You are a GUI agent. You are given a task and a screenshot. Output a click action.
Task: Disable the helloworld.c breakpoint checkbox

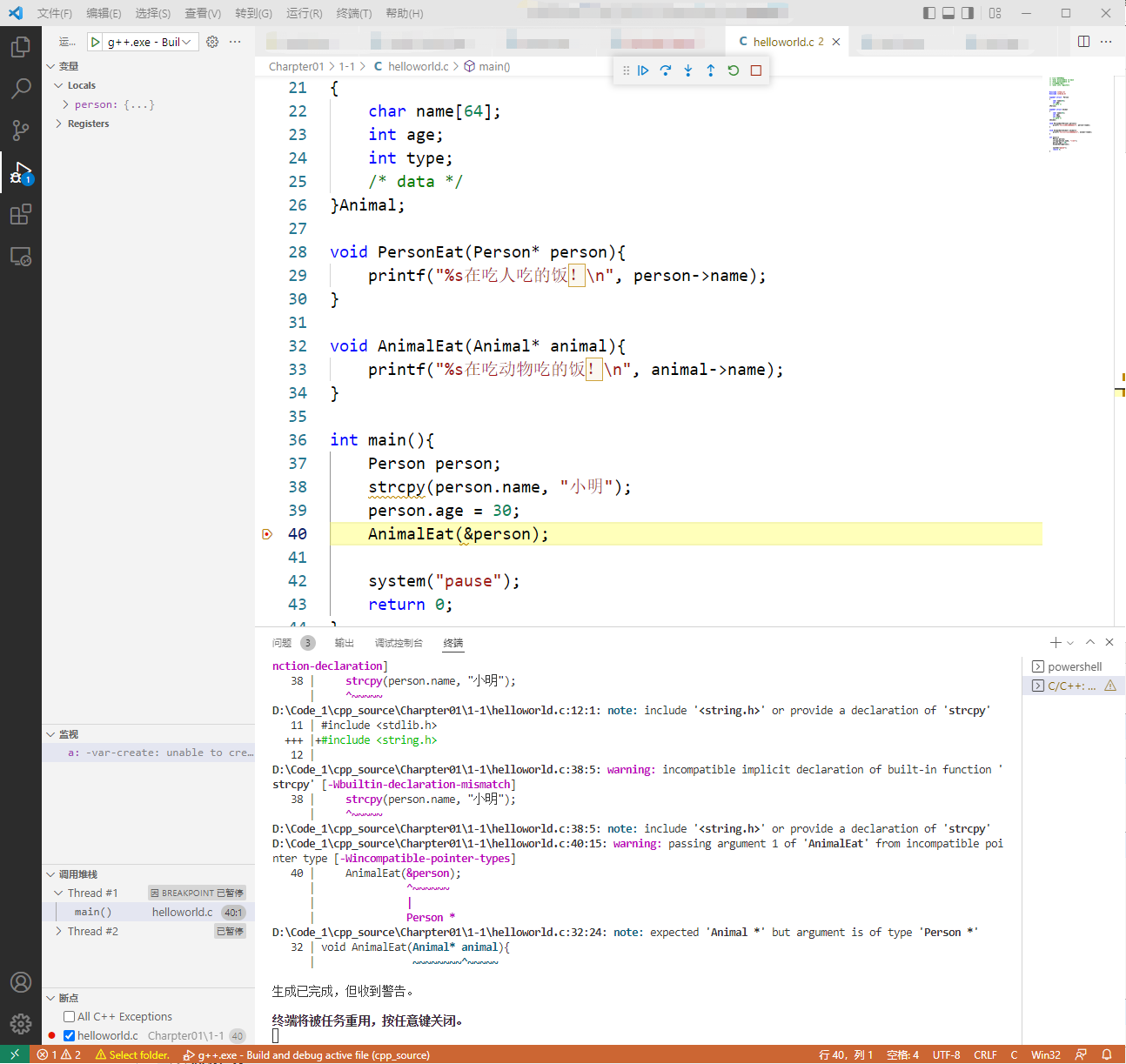(70, 1035)
